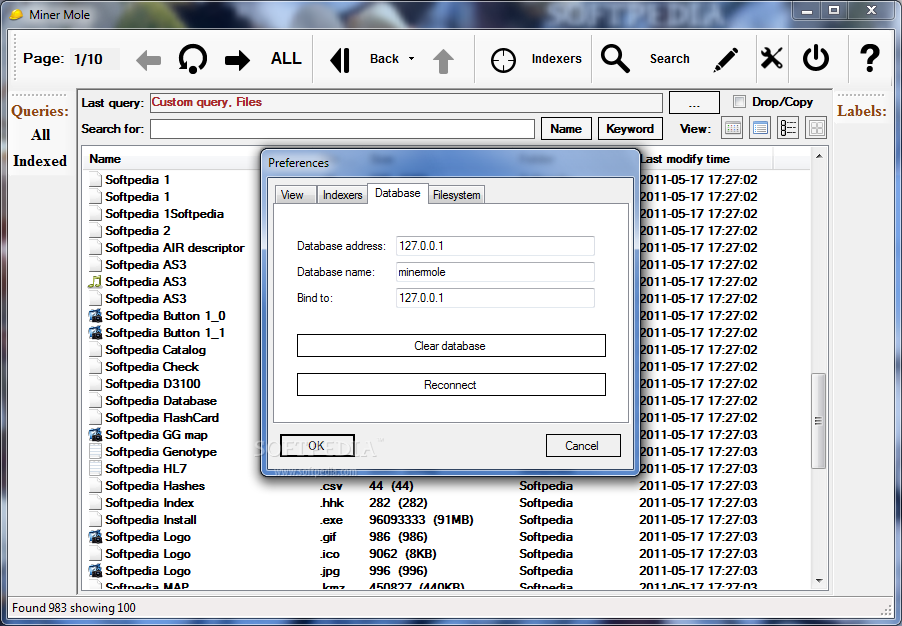Screen dimensions: 902x626
Task: Click image icon of Softpedia Button 1_1
Action: 95,333
